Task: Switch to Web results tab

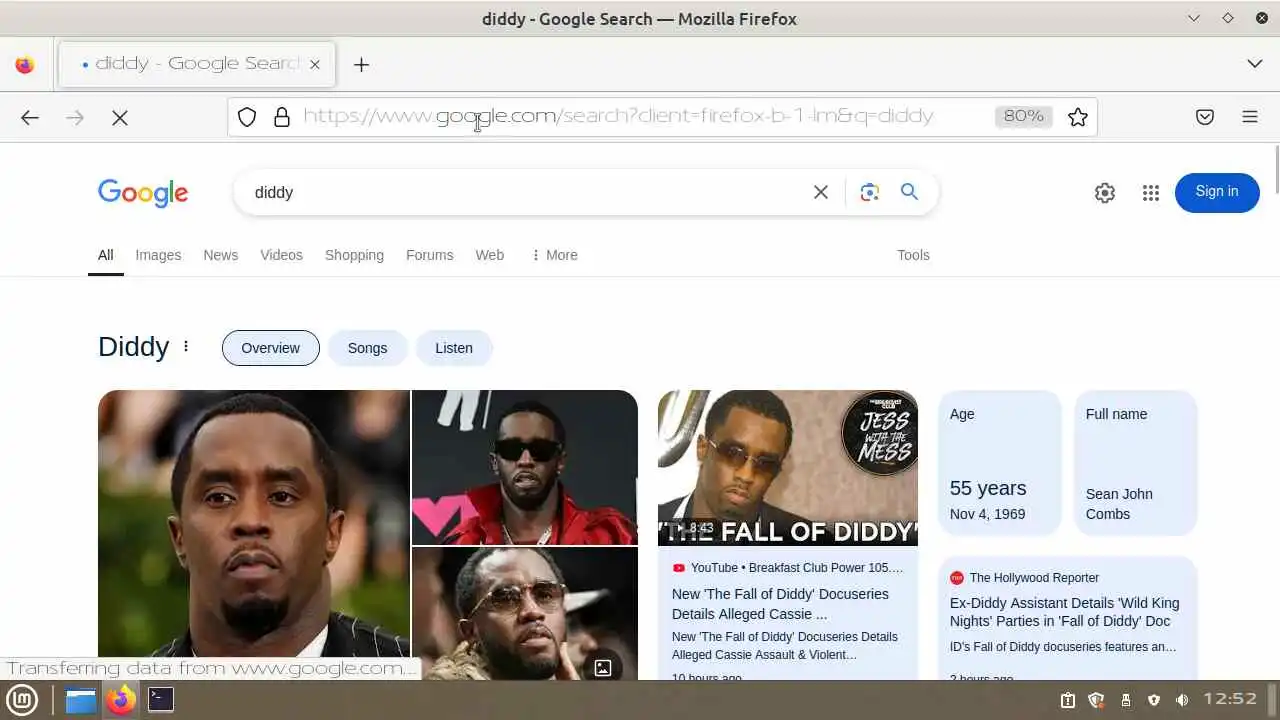Action: tap(490, 255)
